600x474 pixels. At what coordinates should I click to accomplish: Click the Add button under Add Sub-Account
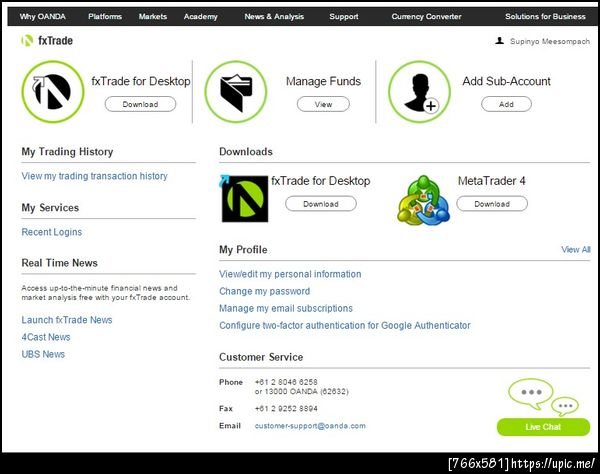click(x=506, y=104)
